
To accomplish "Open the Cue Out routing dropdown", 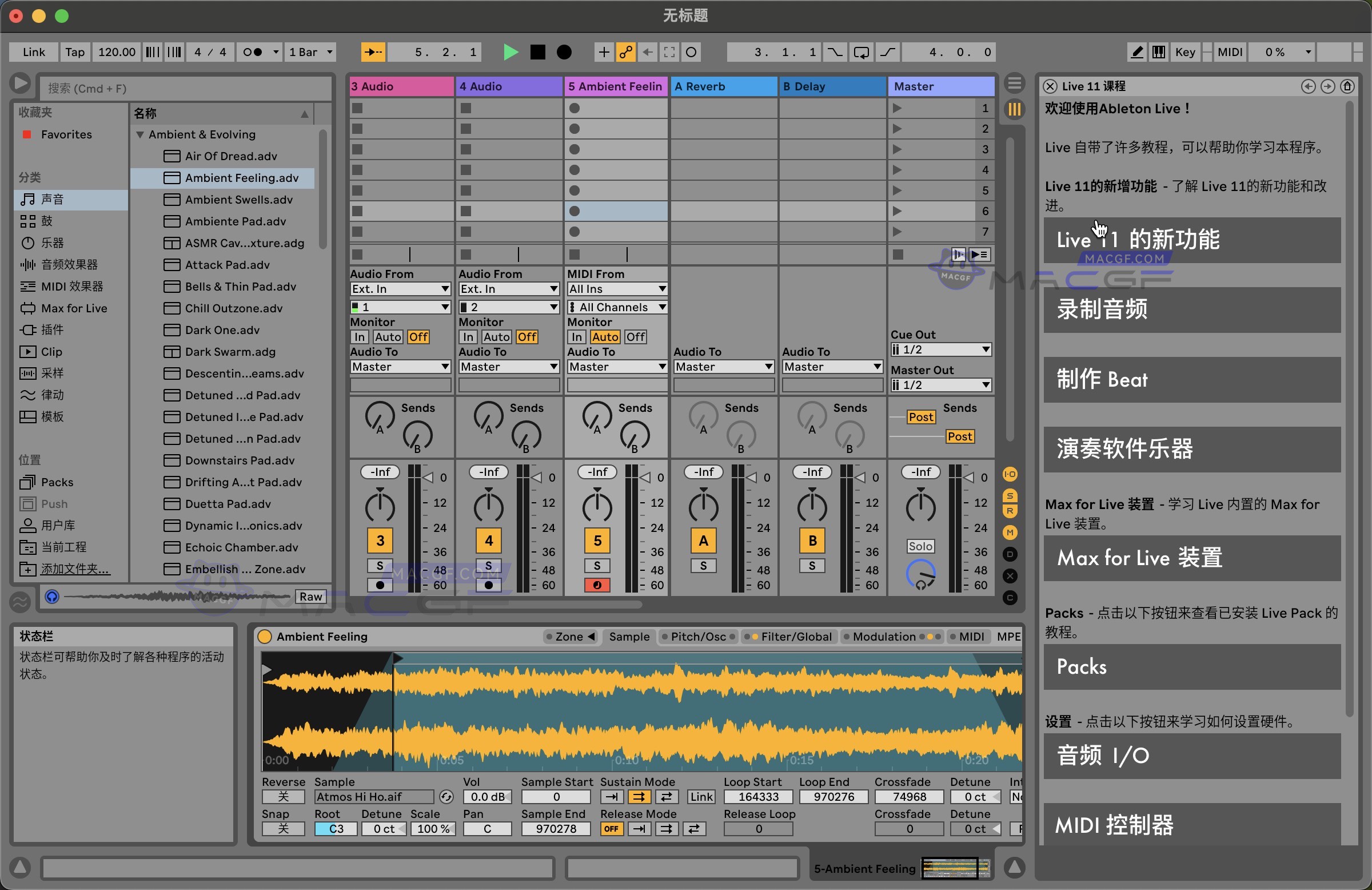I will click(x=940, y=349).
